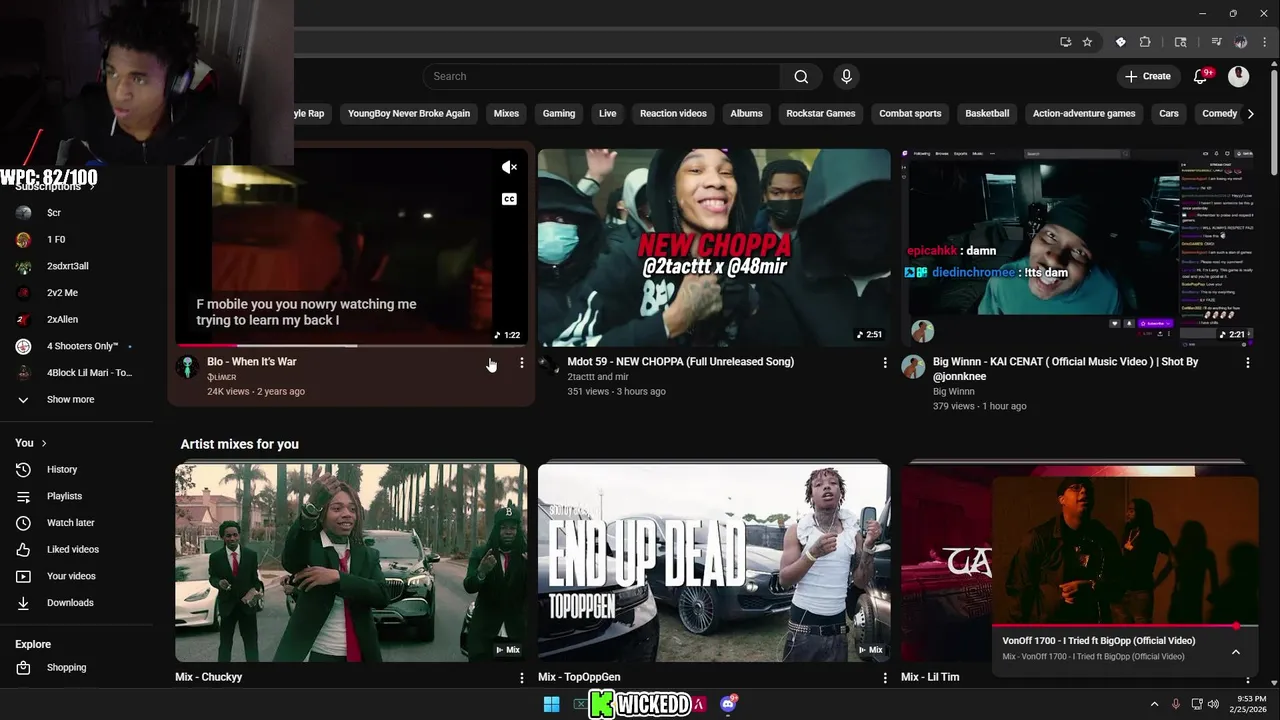Open the Chrome extensions puzzle icon
This screenshot has width=1280, height=720.
click(1145, 42)
